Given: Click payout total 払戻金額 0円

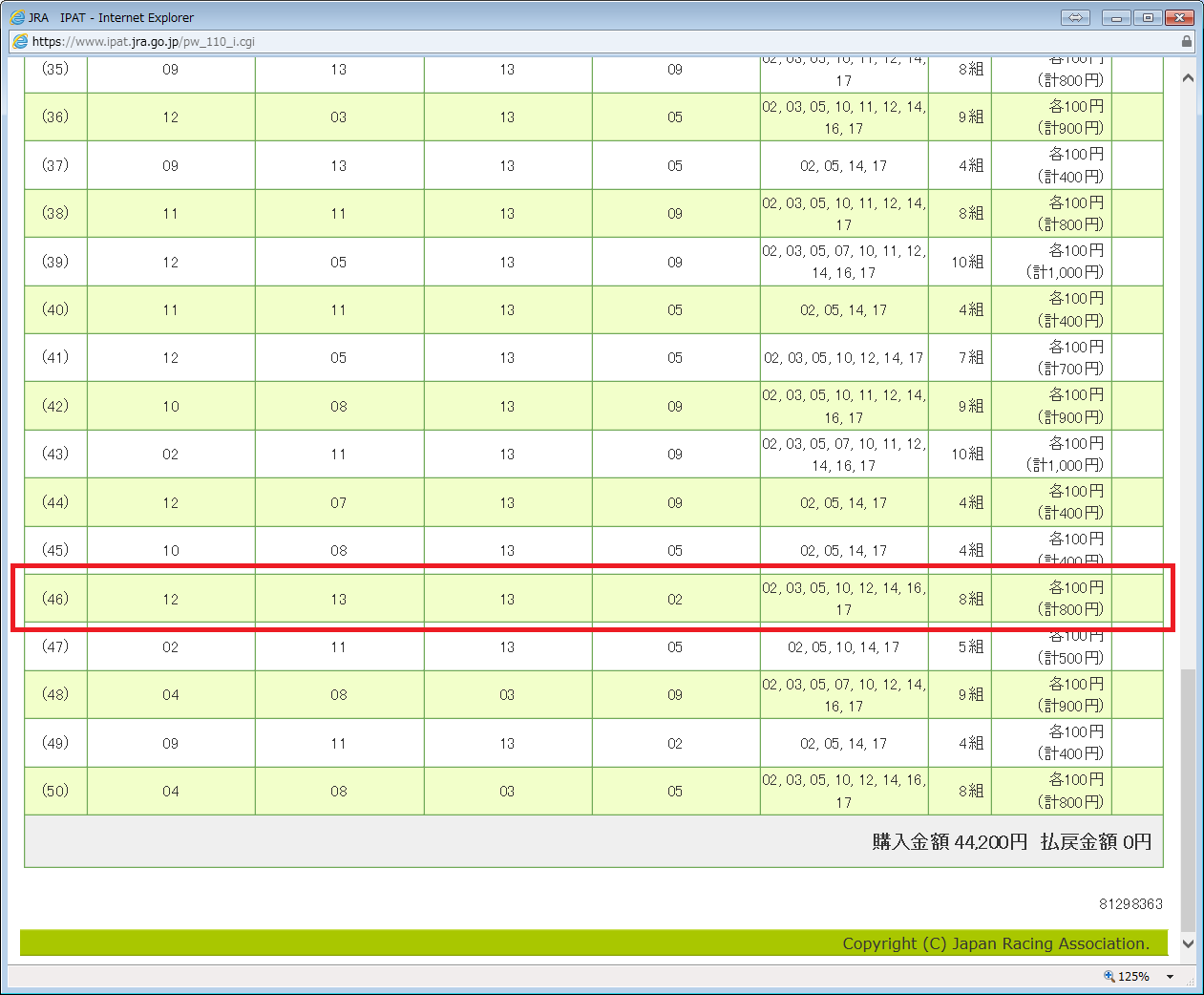Looking at the screenshot, I should (1096, 841).
